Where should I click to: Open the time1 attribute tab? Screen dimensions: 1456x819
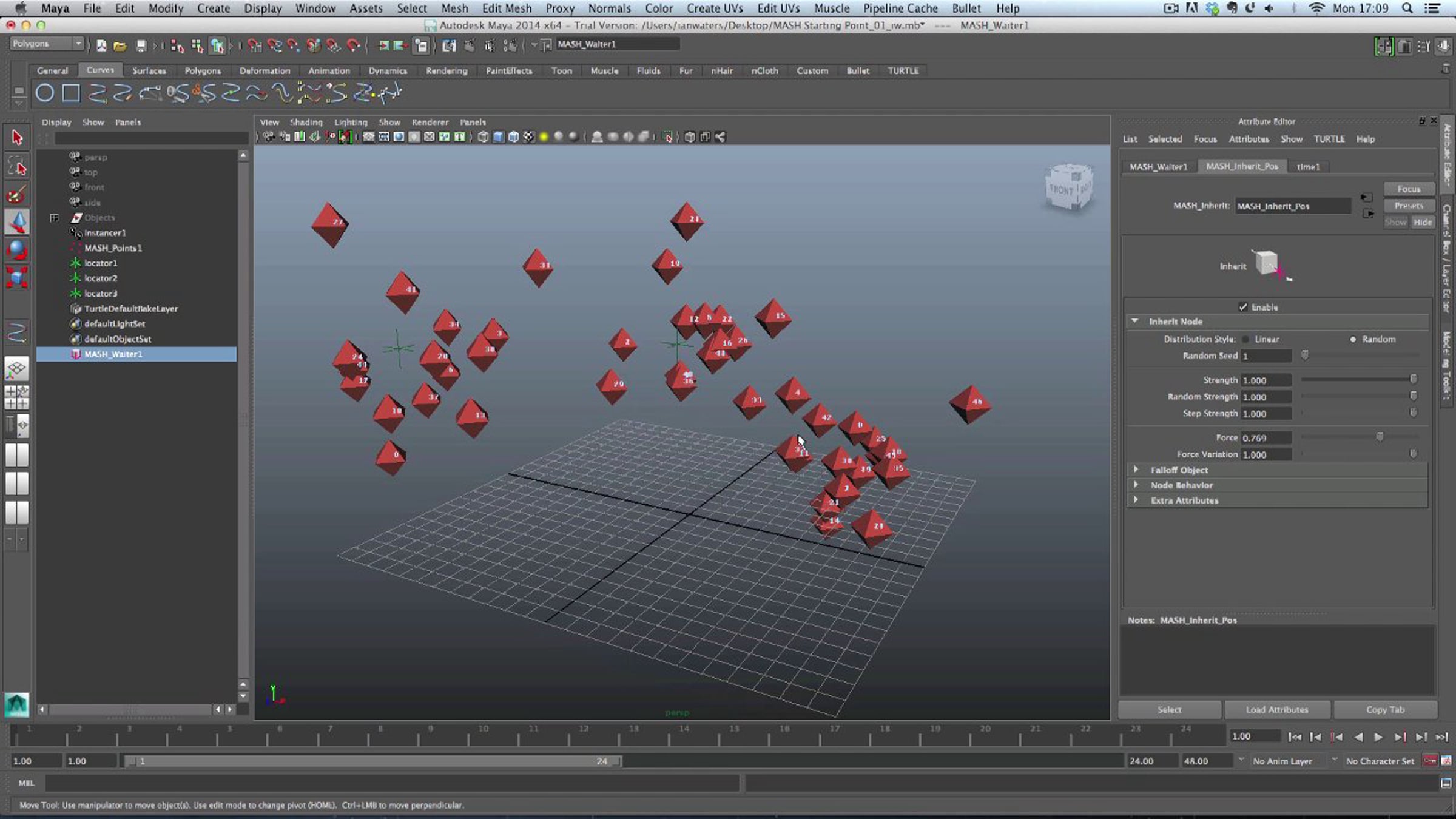(x=1308, y=167)
